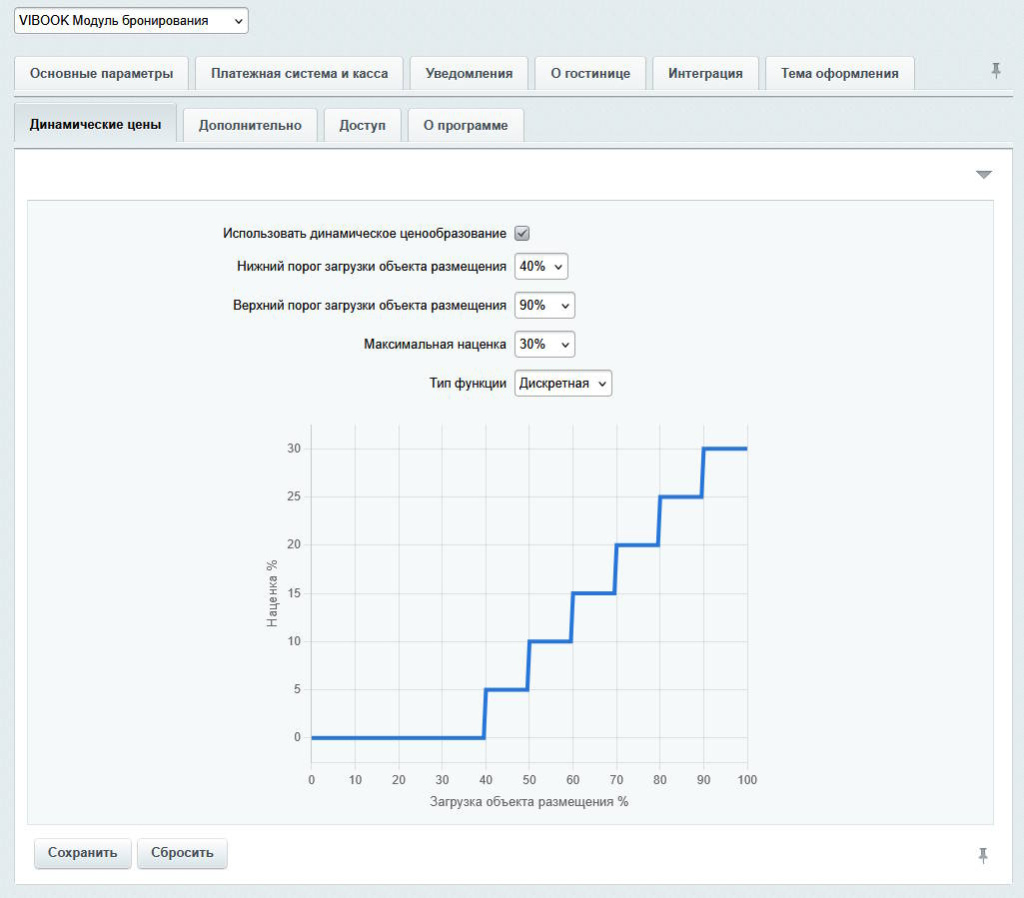Open the VIBOOK Модуль бронирования module dropdown
The width and height of the screenshot is (1024, 898).
(131, 21)
